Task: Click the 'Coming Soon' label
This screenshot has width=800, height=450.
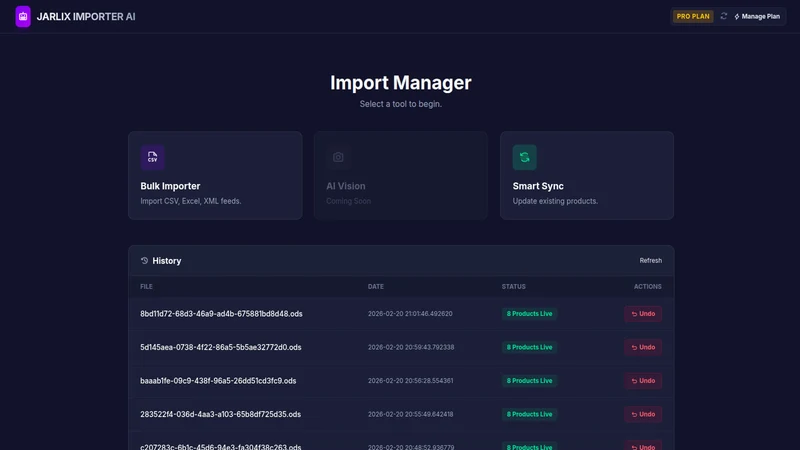Action: coord(348,201)
